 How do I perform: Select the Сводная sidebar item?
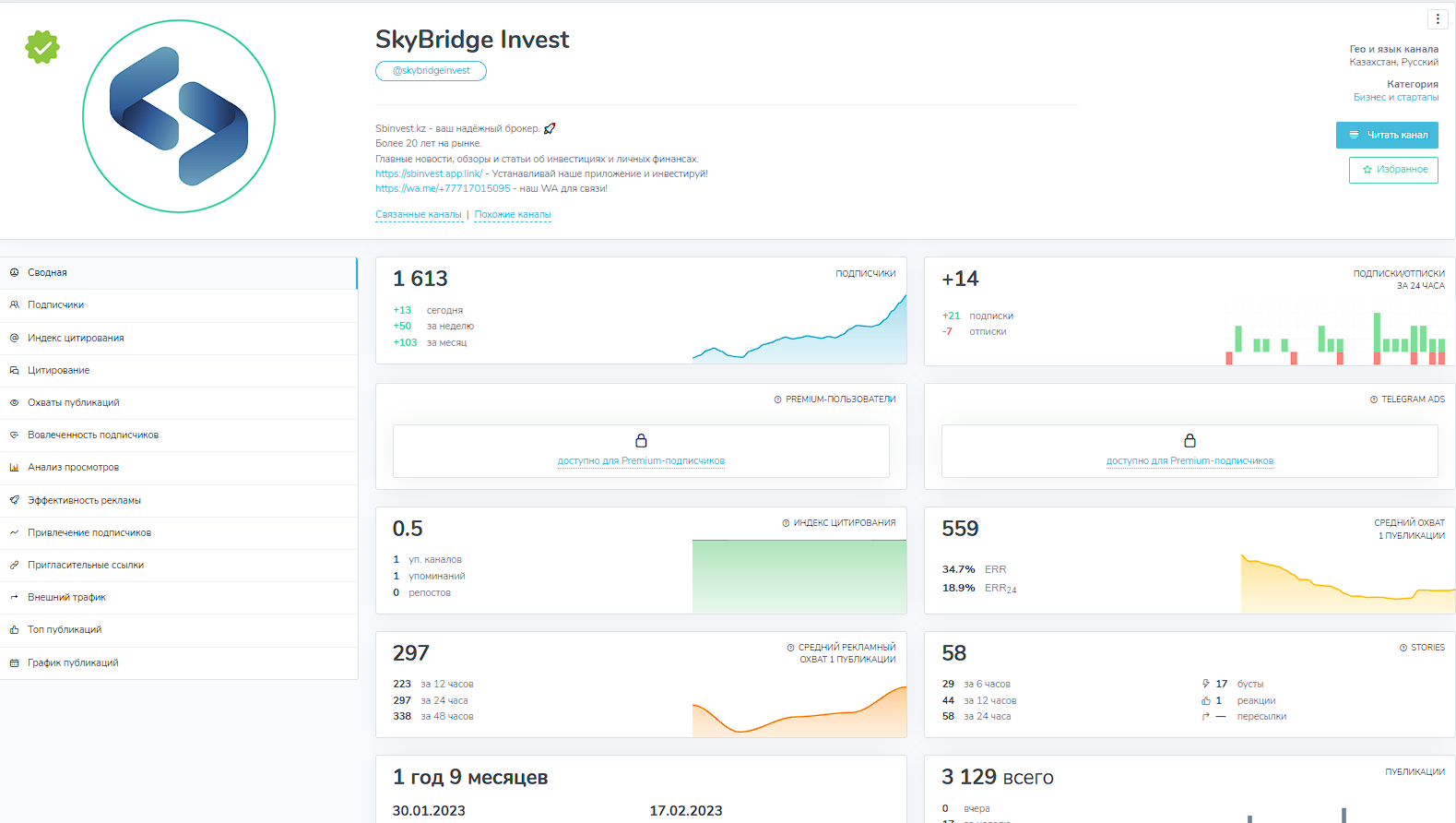(x=178, y=273)
